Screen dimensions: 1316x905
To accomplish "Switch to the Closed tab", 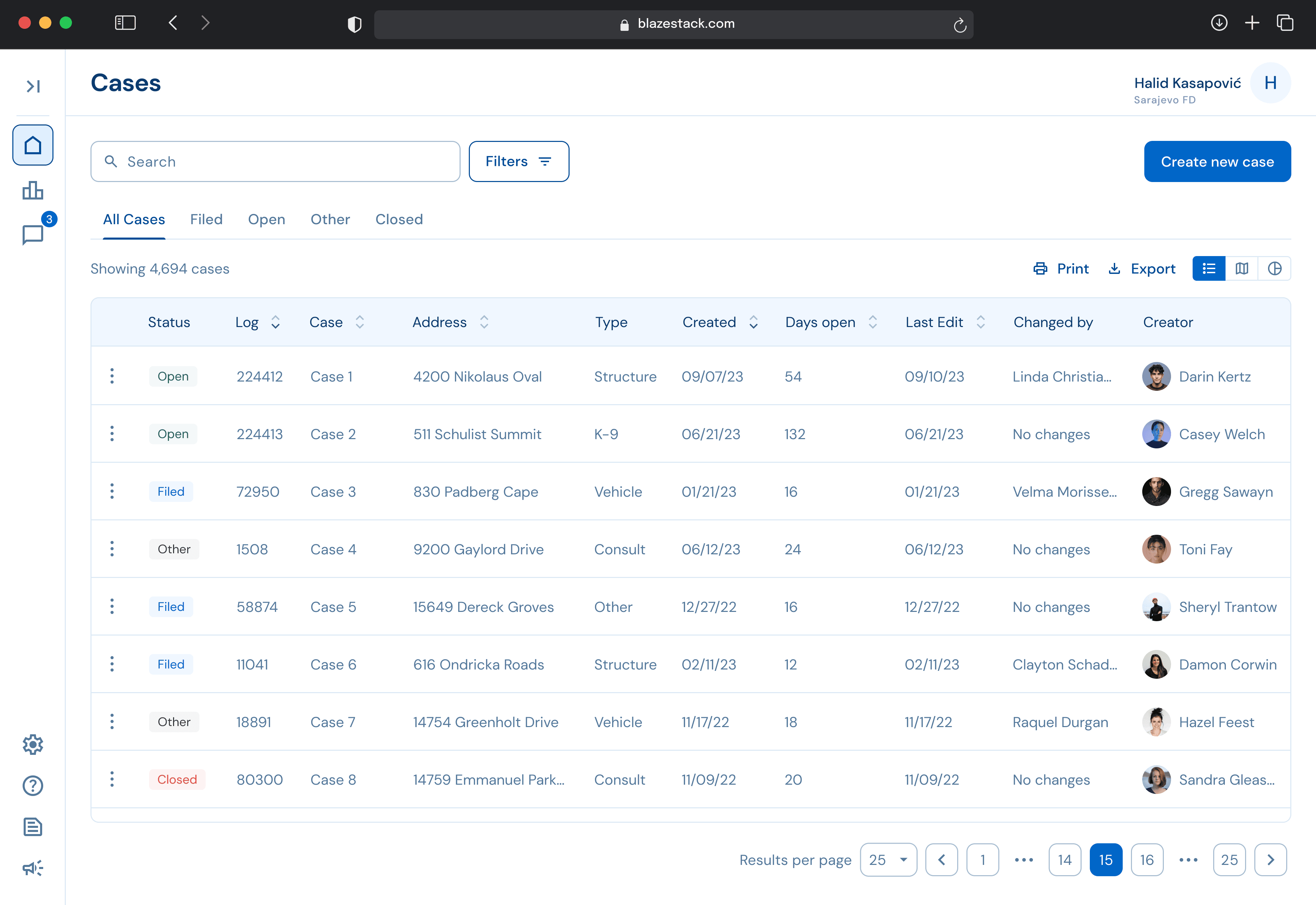I will pos(399,219).
